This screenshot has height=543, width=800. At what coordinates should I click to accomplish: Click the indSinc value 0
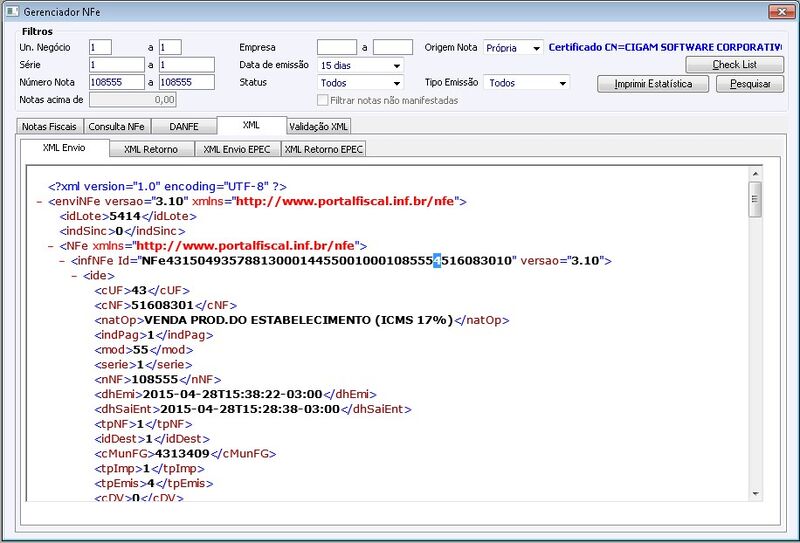coord(119,231)
